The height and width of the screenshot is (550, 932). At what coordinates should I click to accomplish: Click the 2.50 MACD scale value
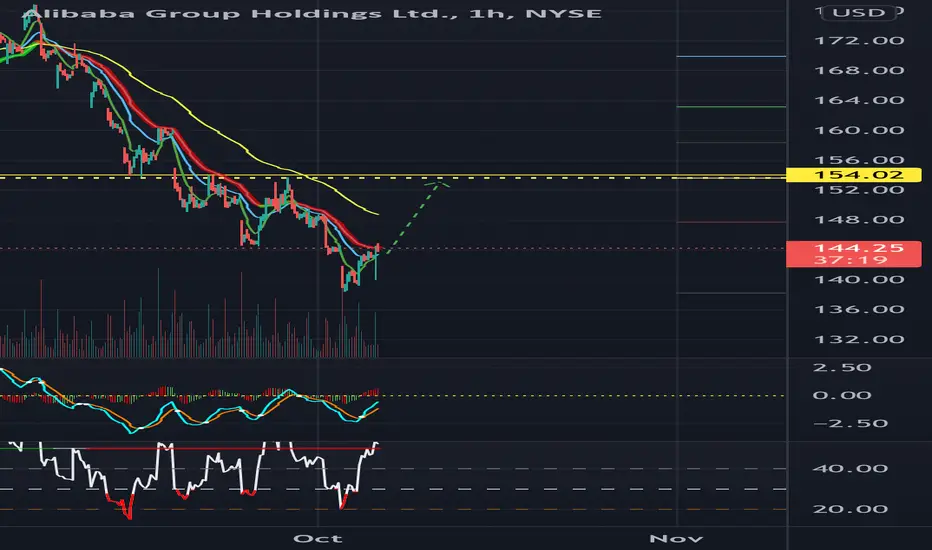(x=842, y=367)
